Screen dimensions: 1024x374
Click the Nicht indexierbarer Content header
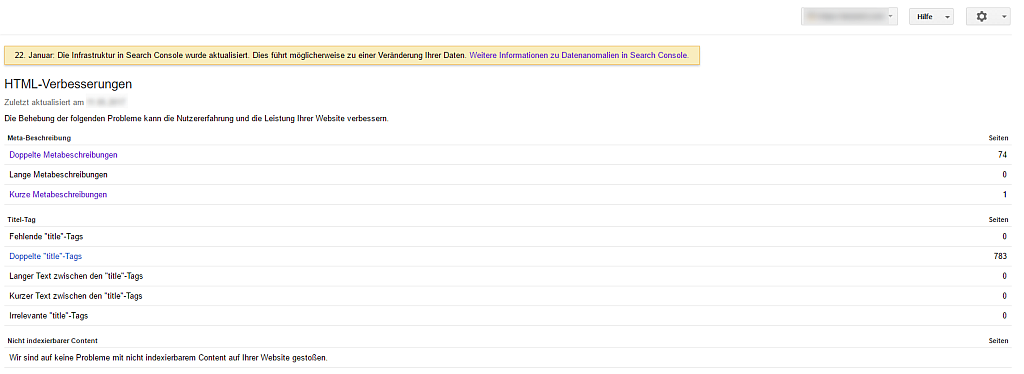pyautogui.click(x=53, y=341)
